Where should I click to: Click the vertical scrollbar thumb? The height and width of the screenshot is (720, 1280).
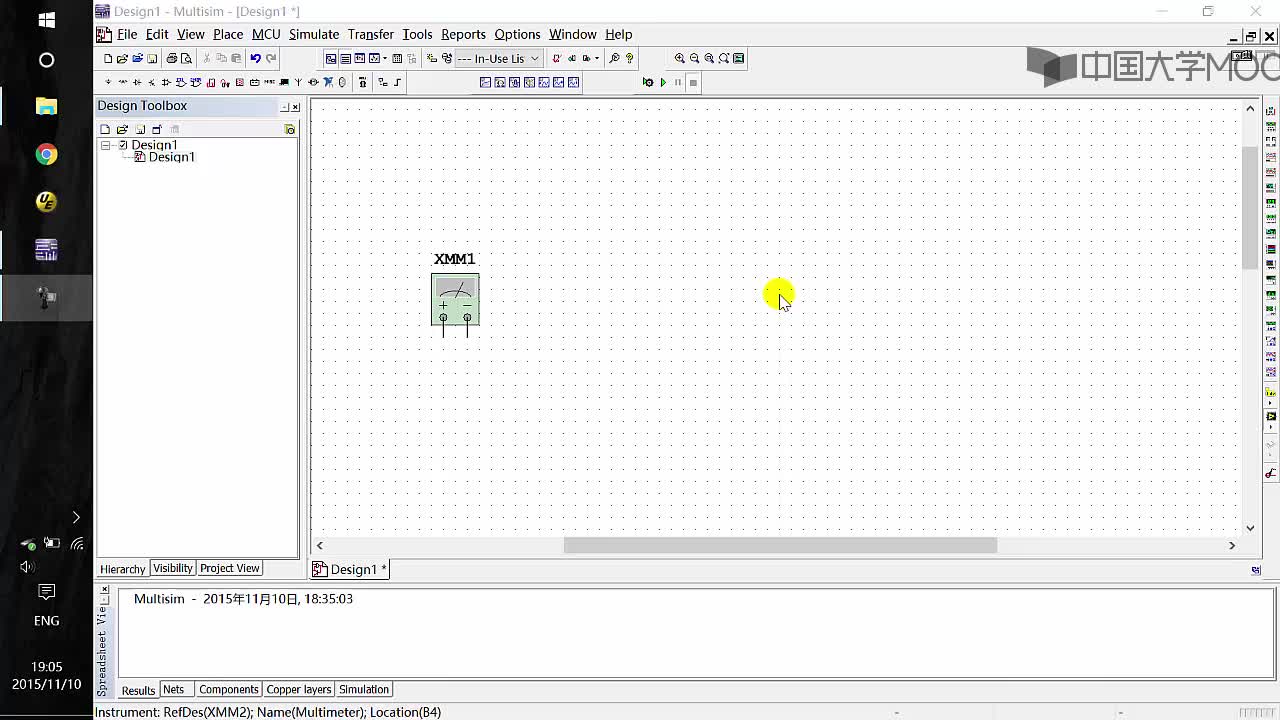(x=1250, y=207)
